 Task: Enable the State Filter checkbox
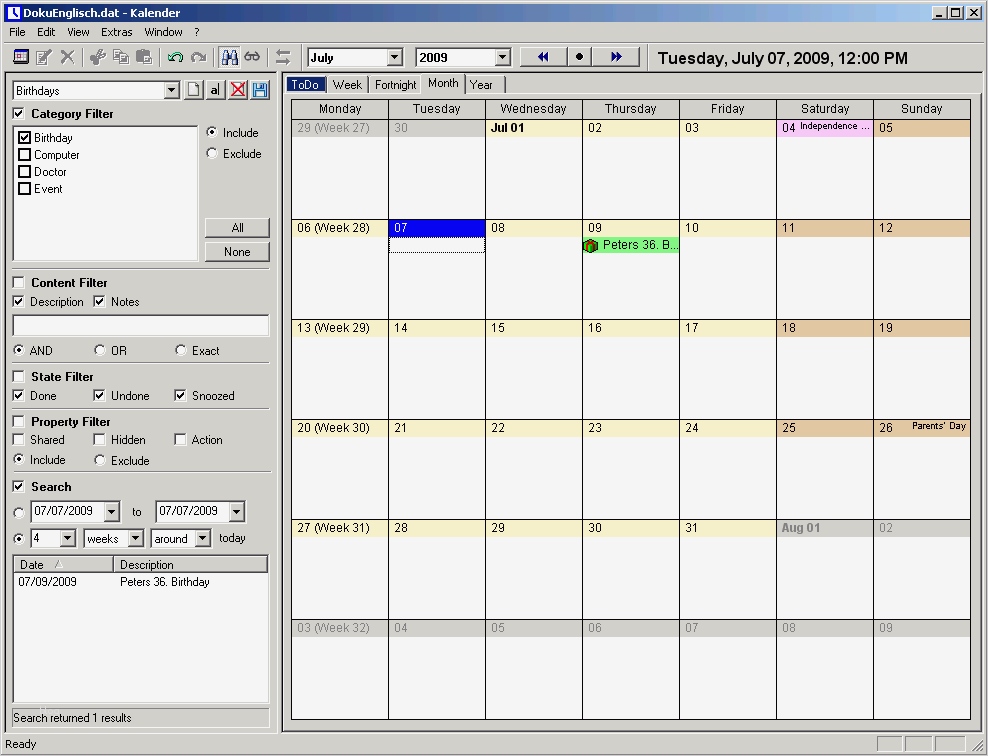(19, 377)
